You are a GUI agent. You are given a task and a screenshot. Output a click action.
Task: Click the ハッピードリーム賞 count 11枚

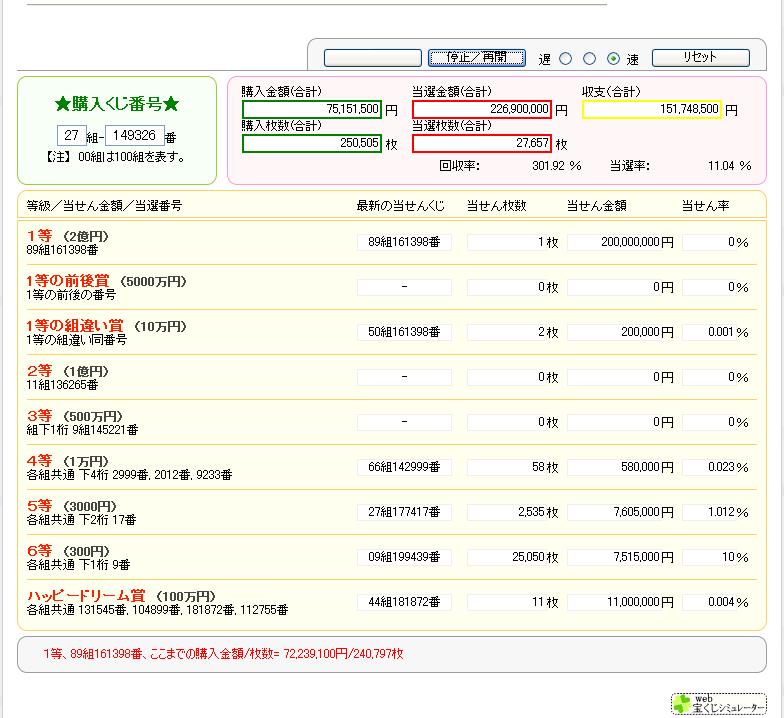[514, 602]
